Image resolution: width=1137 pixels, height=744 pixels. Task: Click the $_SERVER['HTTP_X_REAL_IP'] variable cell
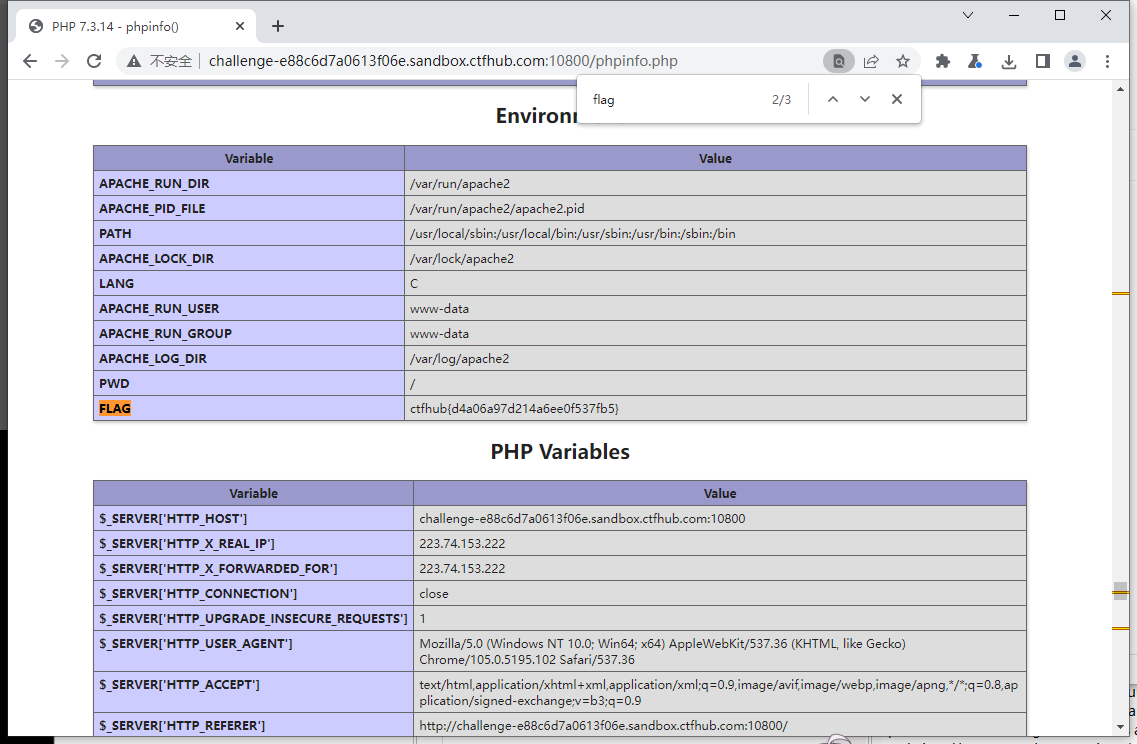point(253,543)
